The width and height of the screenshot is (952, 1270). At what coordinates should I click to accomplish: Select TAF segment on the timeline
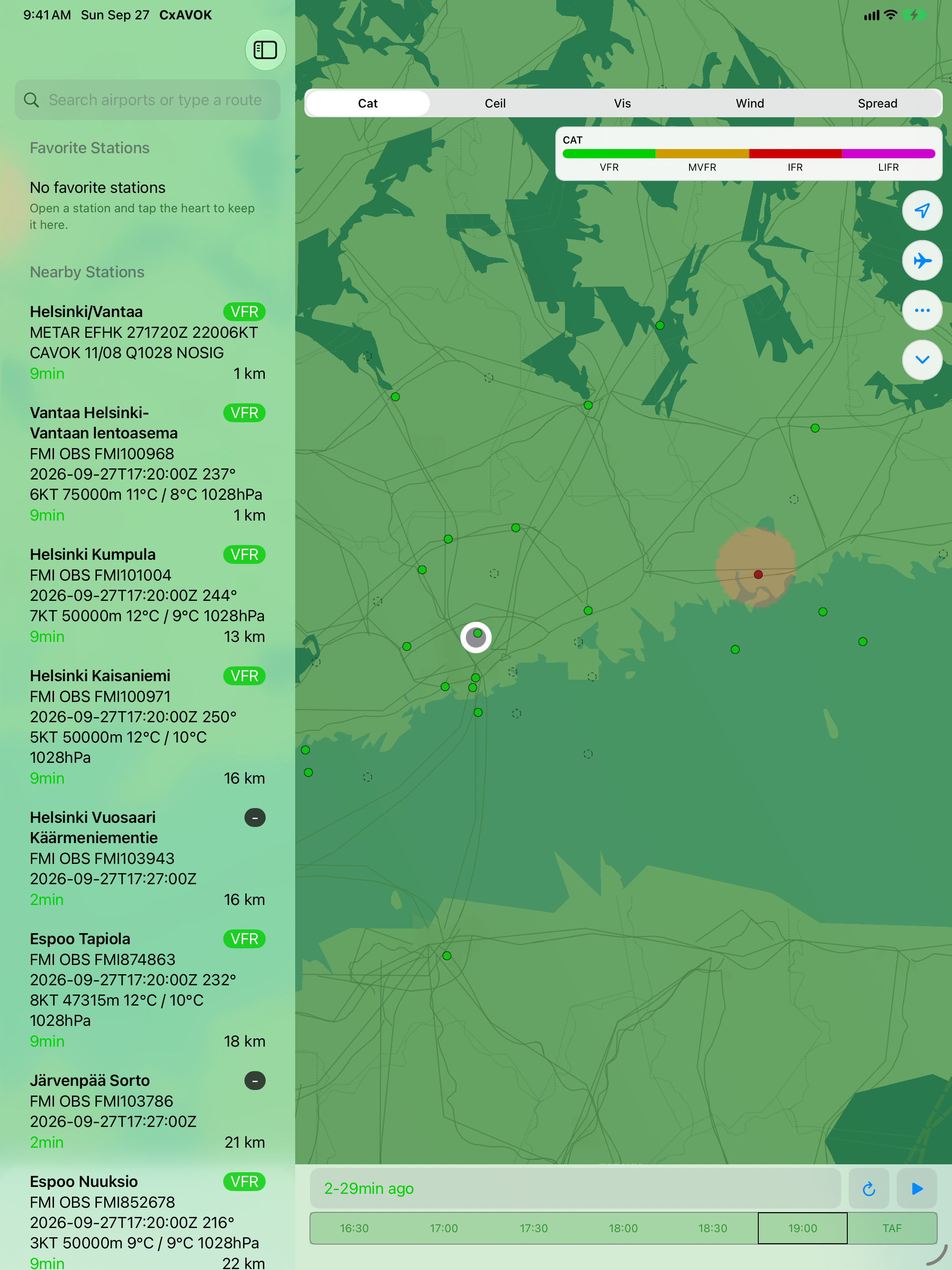coord(892,1228)
